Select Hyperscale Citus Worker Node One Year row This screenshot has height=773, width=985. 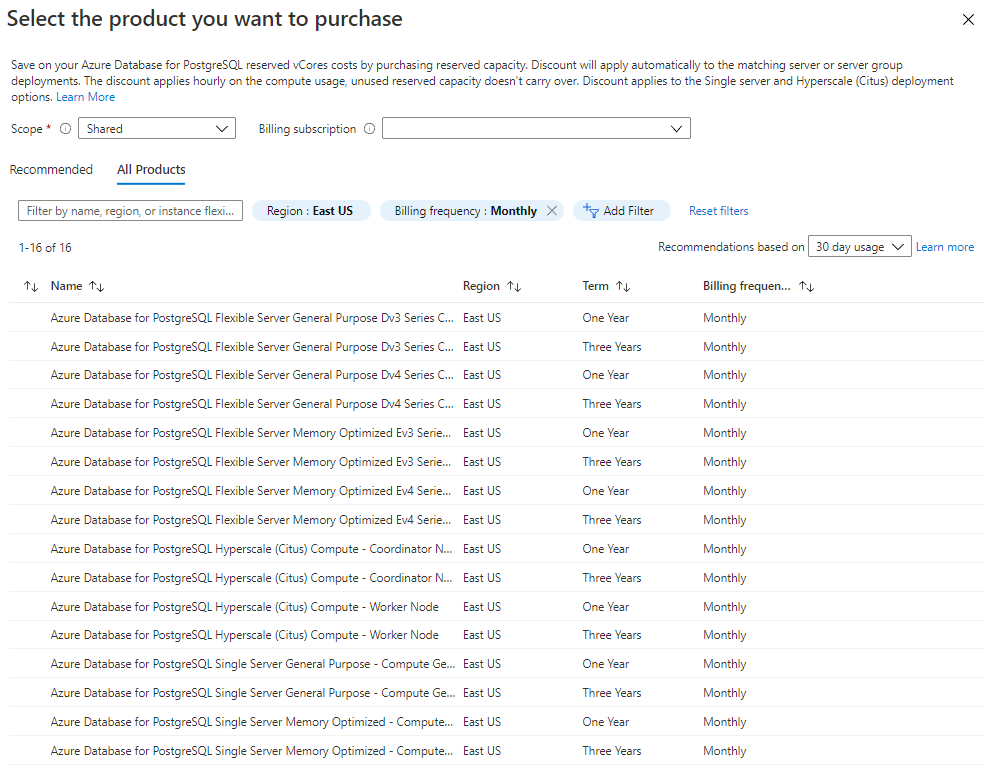click(244, 607)
